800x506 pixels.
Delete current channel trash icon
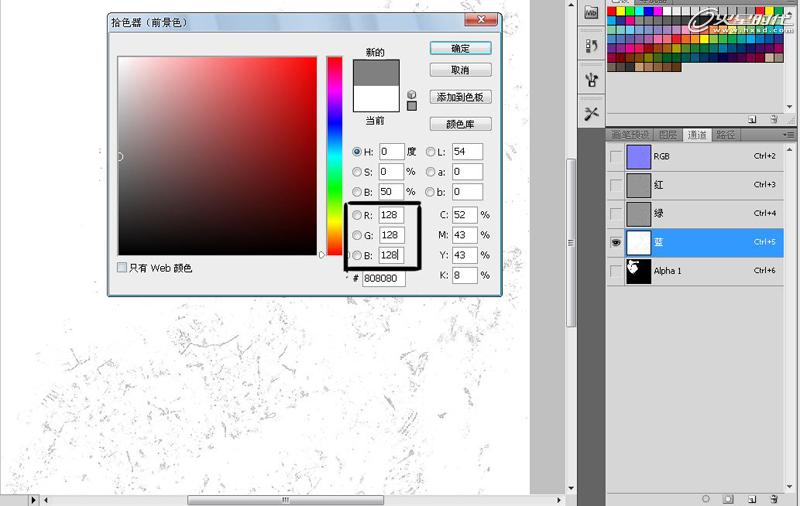[x=774, y=499]
